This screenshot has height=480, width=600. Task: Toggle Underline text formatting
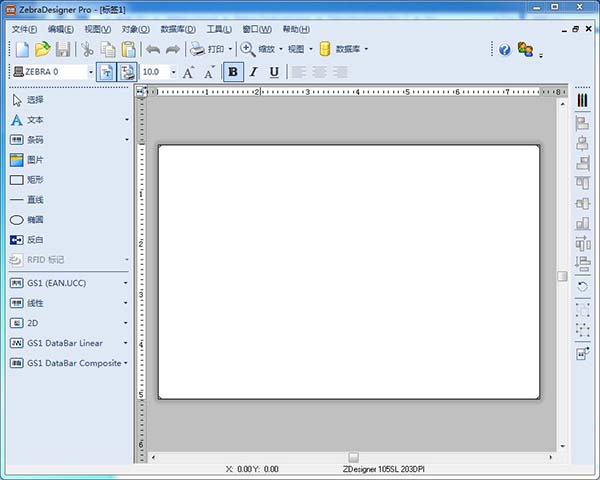point(274,72)
